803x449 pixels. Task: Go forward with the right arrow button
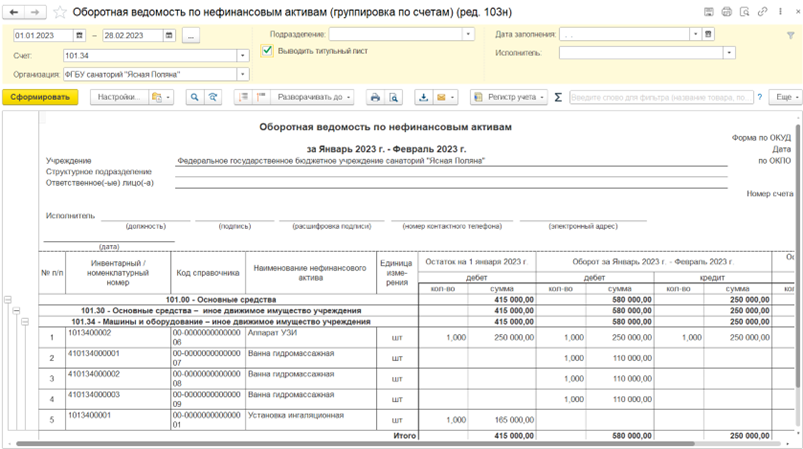35,12
